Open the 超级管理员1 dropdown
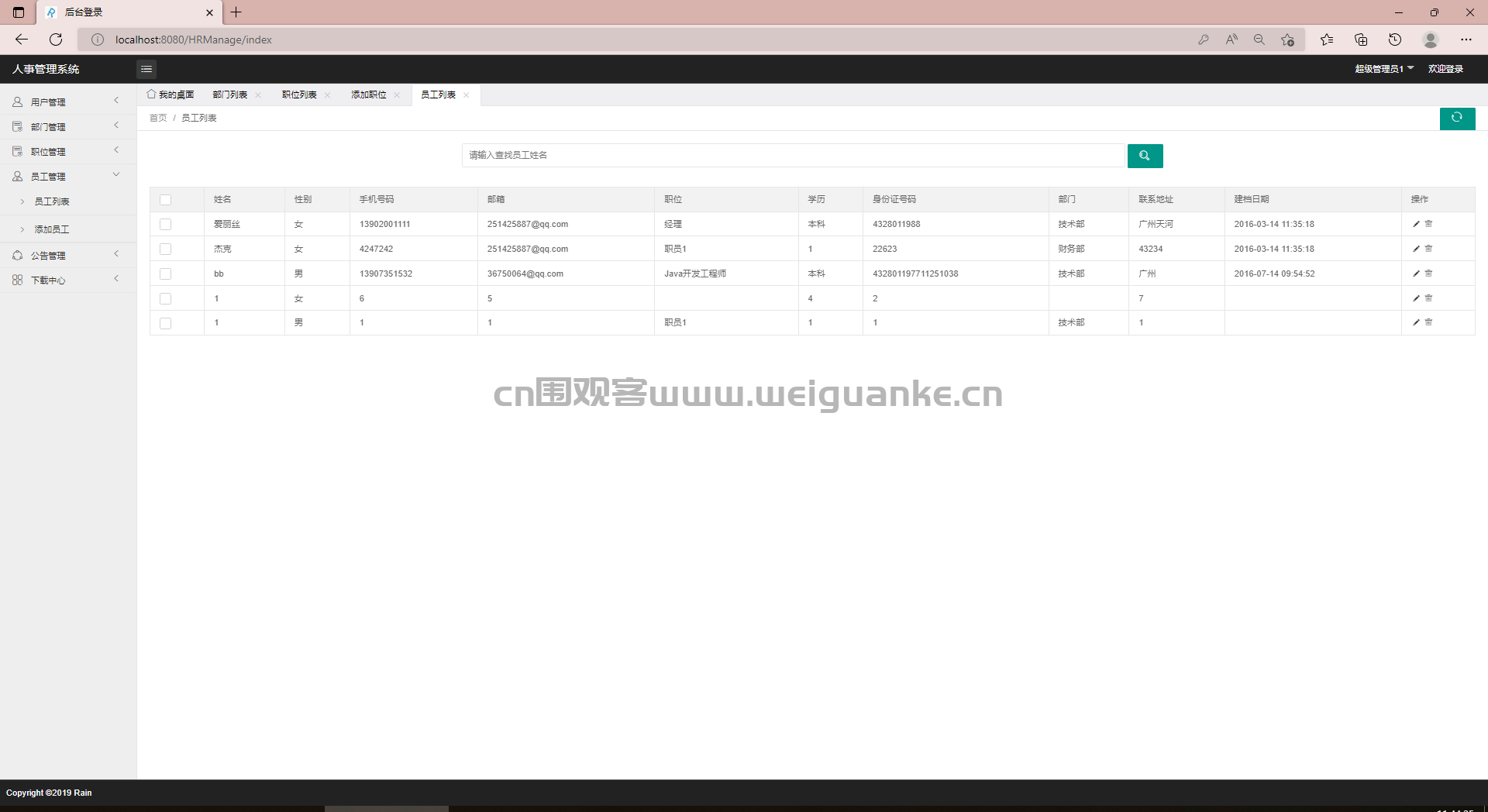This screenshot has width=1488, height=812. click(x=1384, y=69)
